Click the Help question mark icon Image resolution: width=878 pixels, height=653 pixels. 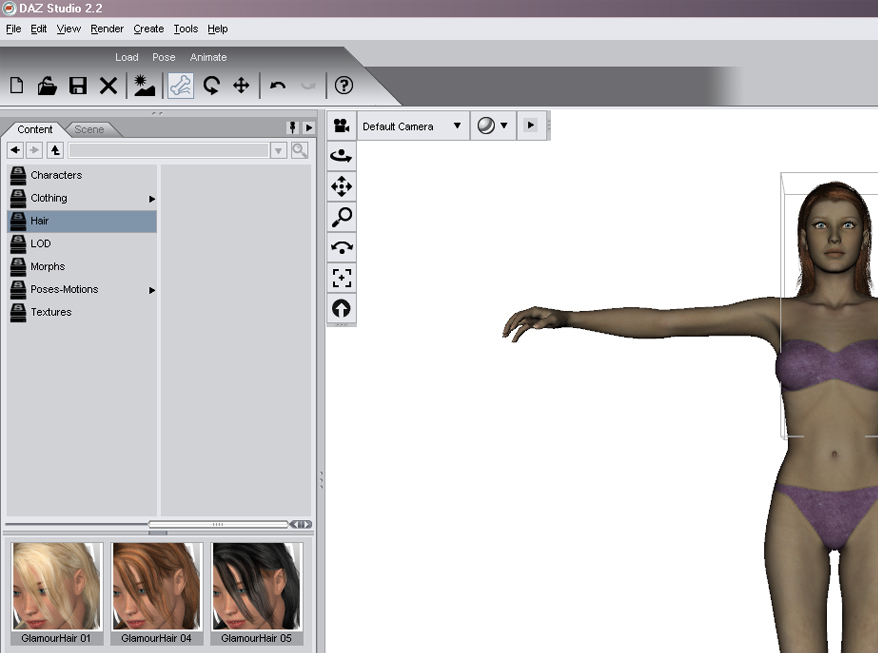pyautogui.click(x=343, y=86)
